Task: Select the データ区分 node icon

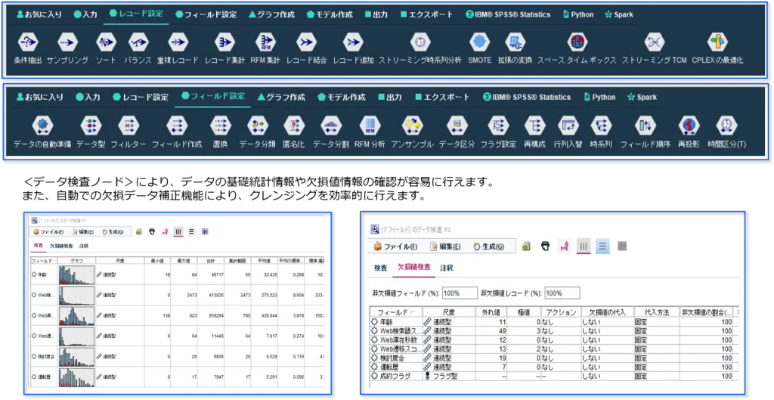Action: tap(457, 126)
